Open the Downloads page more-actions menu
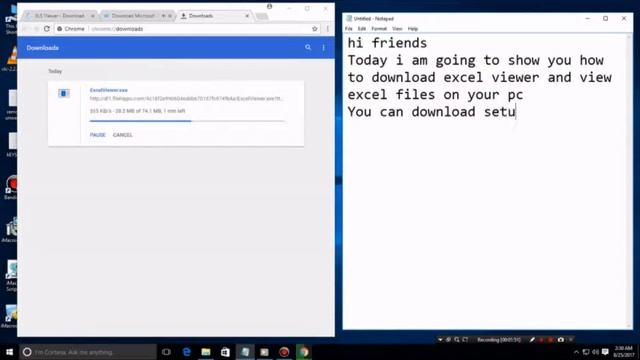Screen dimensions: 640x360 [x=323, y=48]
